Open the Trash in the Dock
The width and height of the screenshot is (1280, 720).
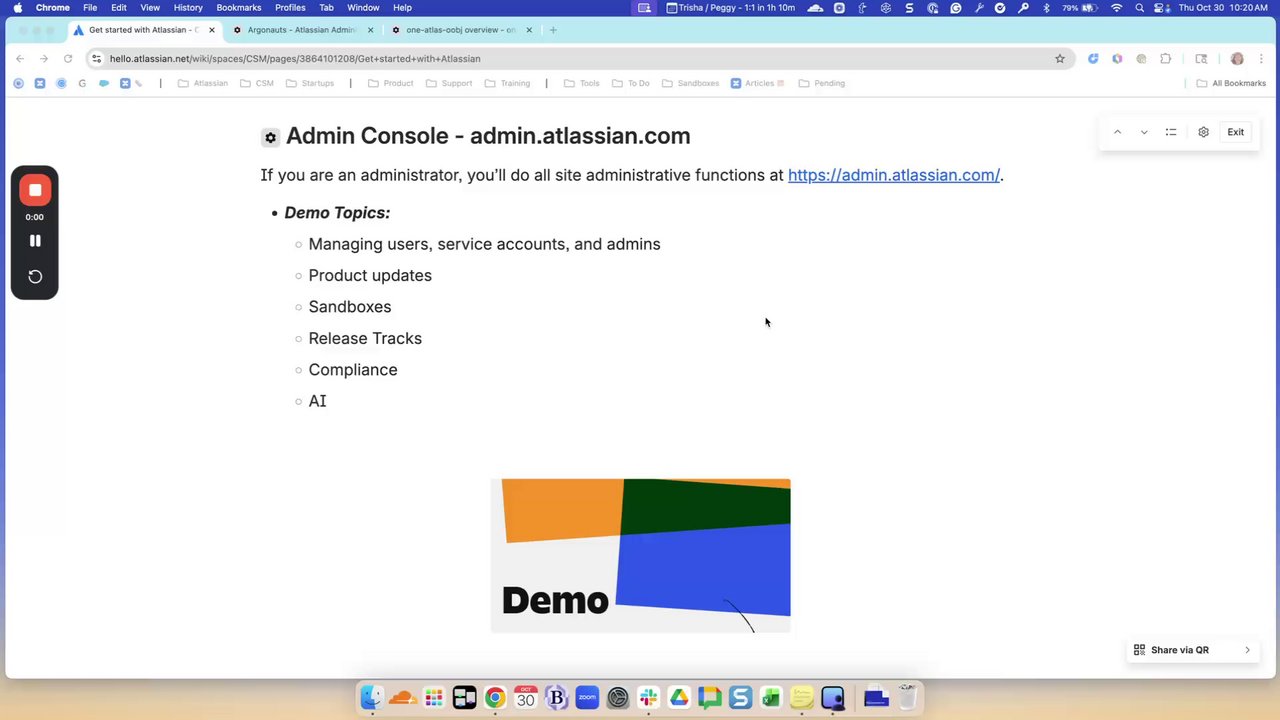(x=907, y=697)
